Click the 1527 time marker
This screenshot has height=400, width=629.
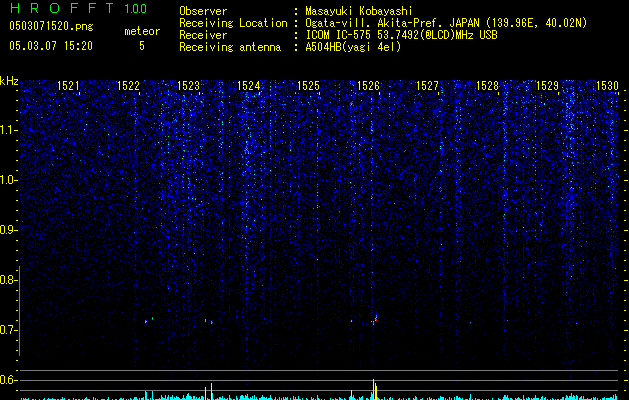point(428,86)
